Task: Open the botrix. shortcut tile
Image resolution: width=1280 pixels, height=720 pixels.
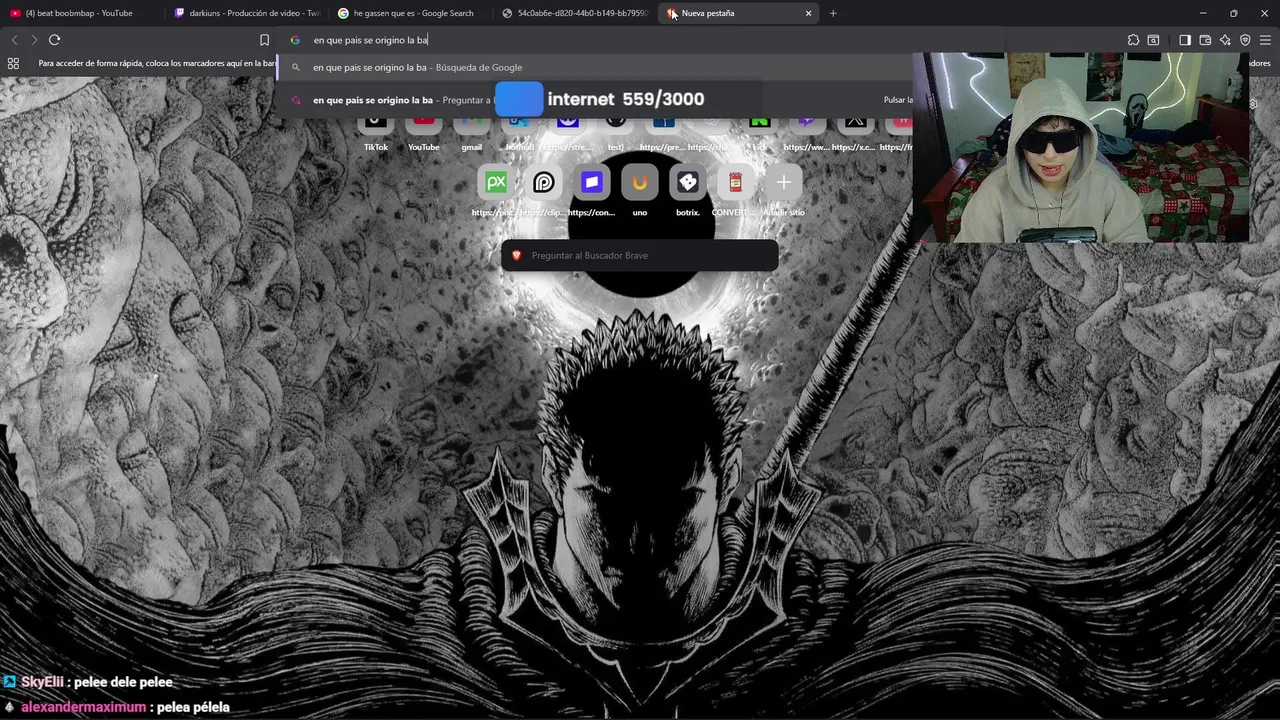Action: pos(688,190)
